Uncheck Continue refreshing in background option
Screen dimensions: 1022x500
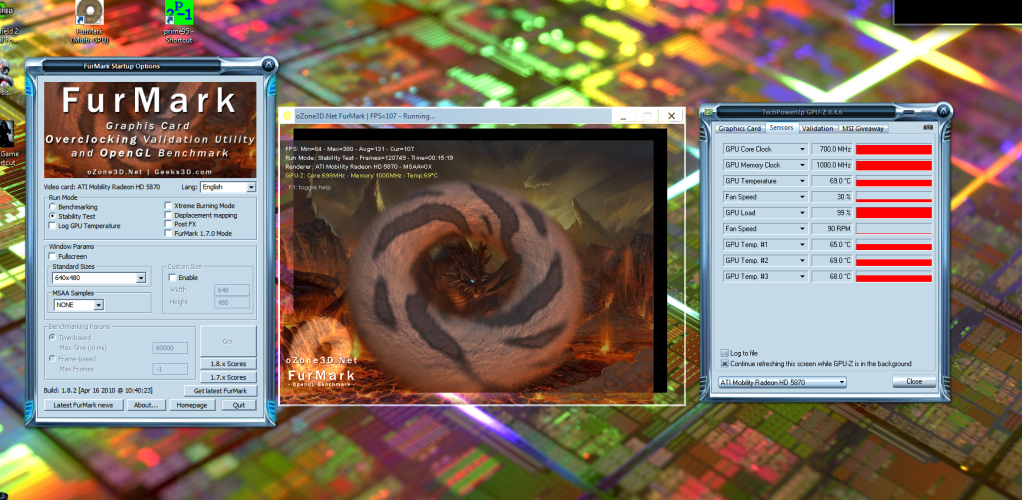pos(725,364)
